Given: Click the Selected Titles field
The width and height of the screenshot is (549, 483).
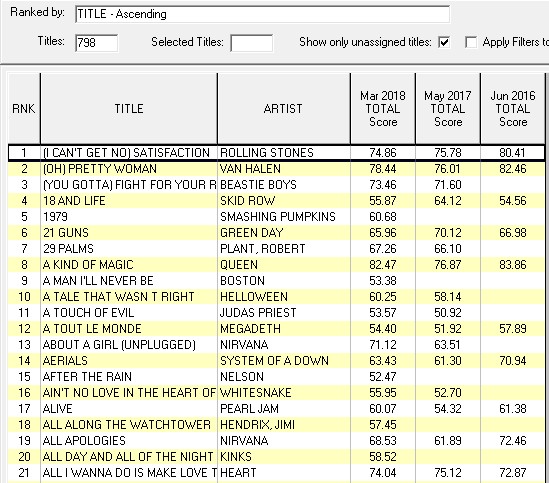Looking at the screenshot, I should tap(251, 43).
